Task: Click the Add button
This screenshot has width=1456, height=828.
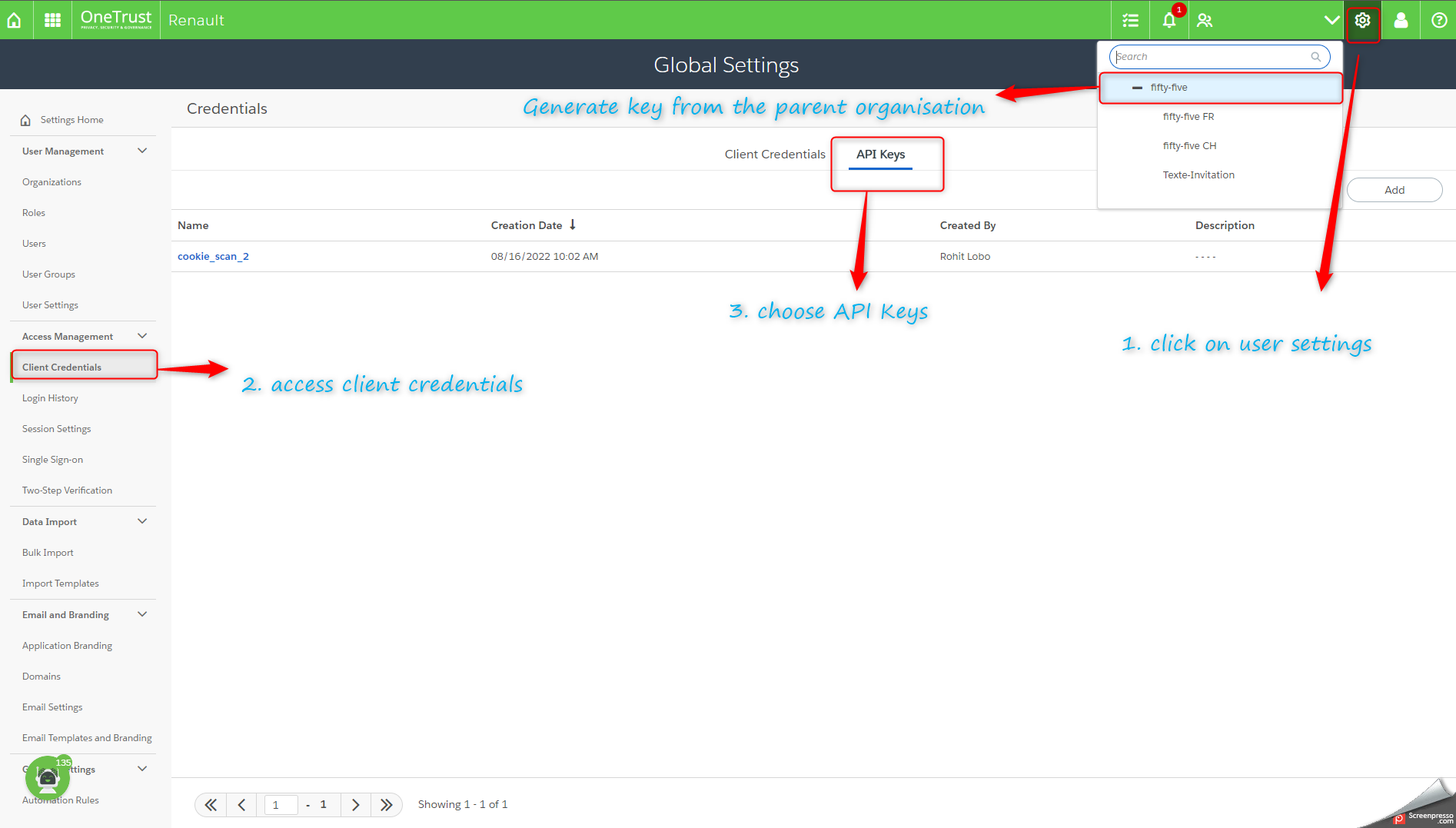Action: point(1395,190)
